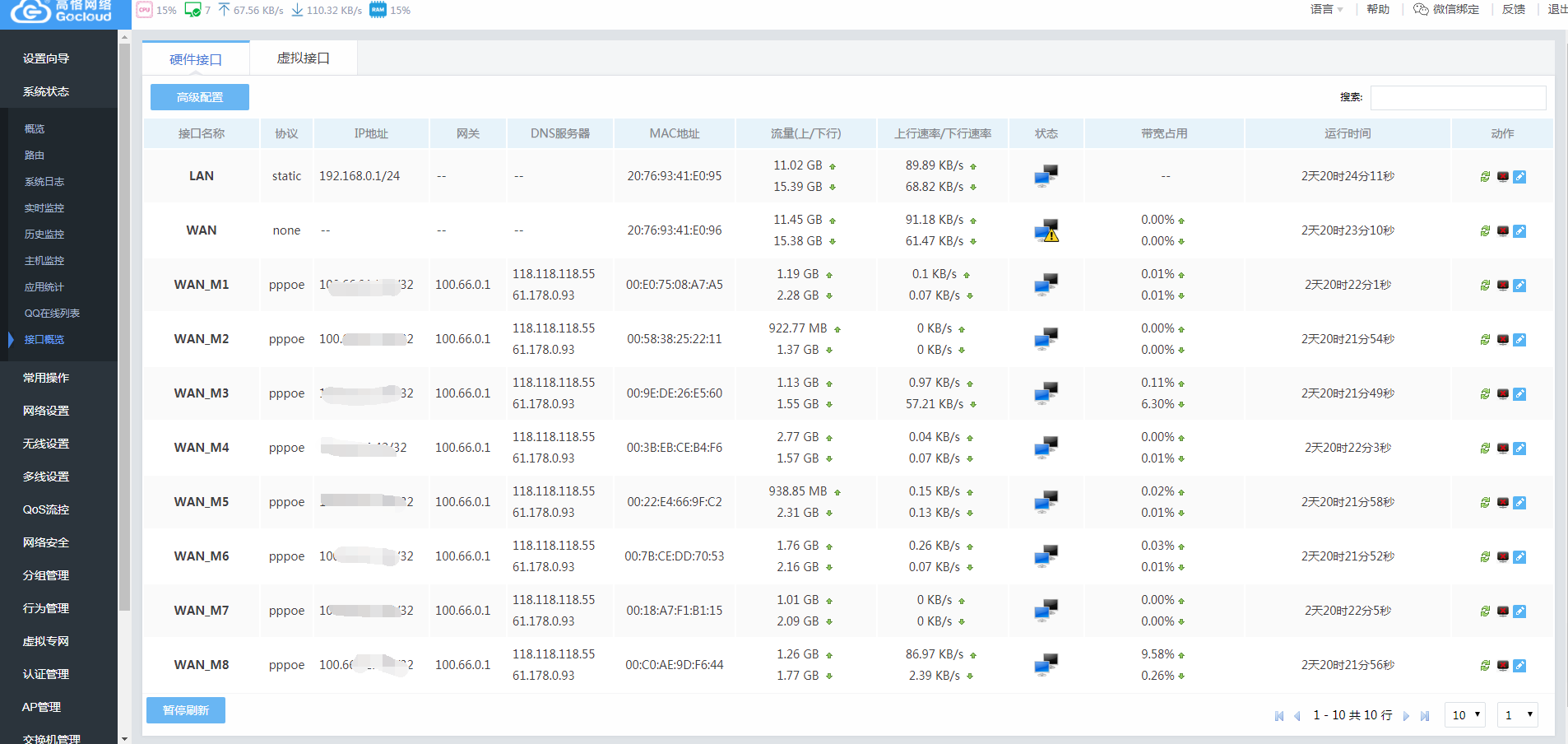The width and height of the screenshot is (1568, 744).
Task: Click 微信绑定 link in header
Action: pos(1446,10)
